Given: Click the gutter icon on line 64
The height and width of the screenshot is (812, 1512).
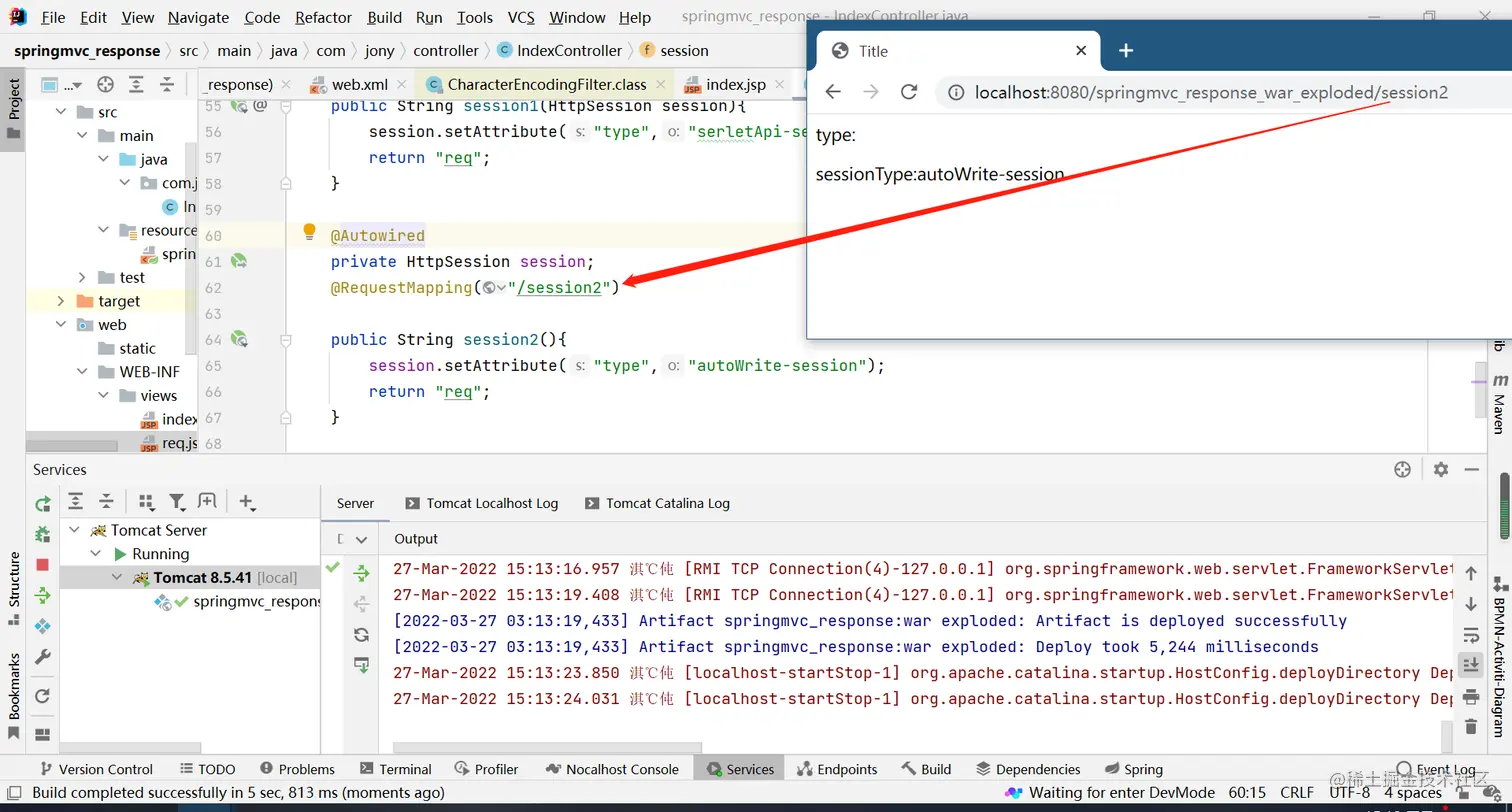Looking at the screenshot, I should point(239,339).
